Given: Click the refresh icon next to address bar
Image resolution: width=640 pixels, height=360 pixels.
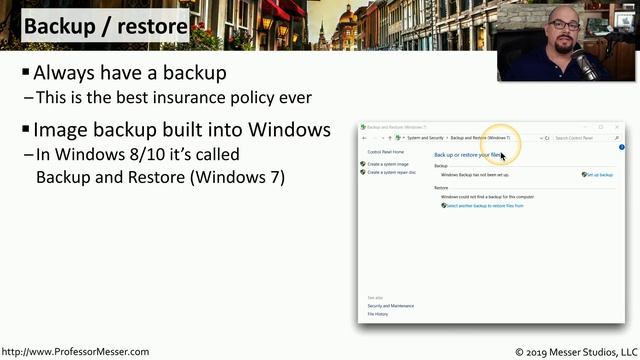Looking at the screenshot, I should pos(547,138).
